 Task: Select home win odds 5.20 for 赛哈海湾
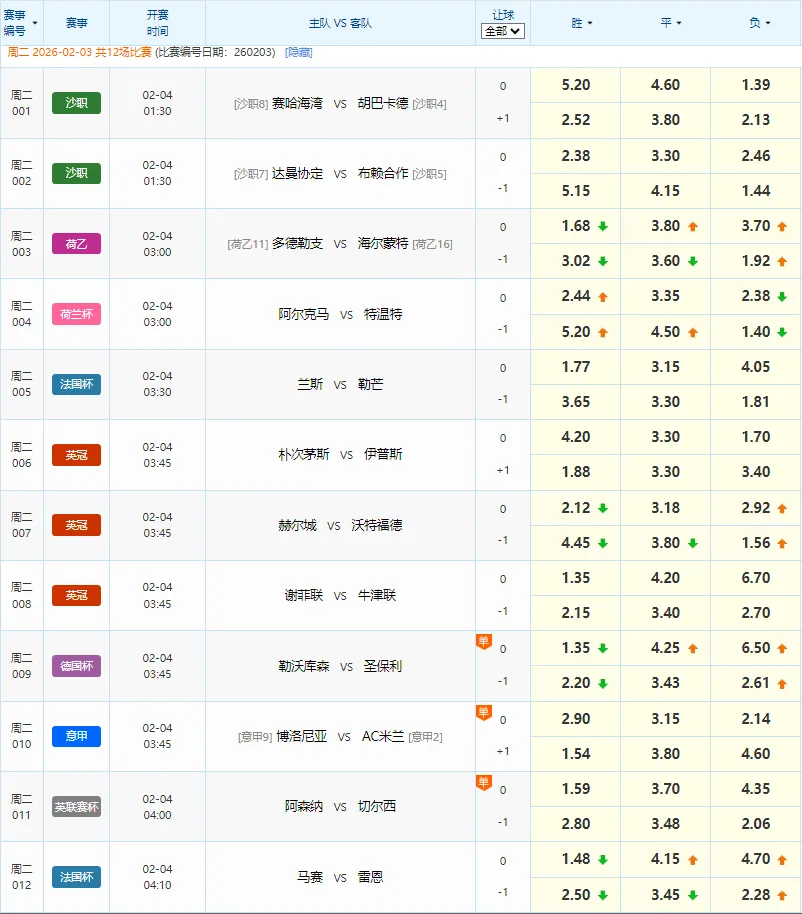click(x=574, y=86)
